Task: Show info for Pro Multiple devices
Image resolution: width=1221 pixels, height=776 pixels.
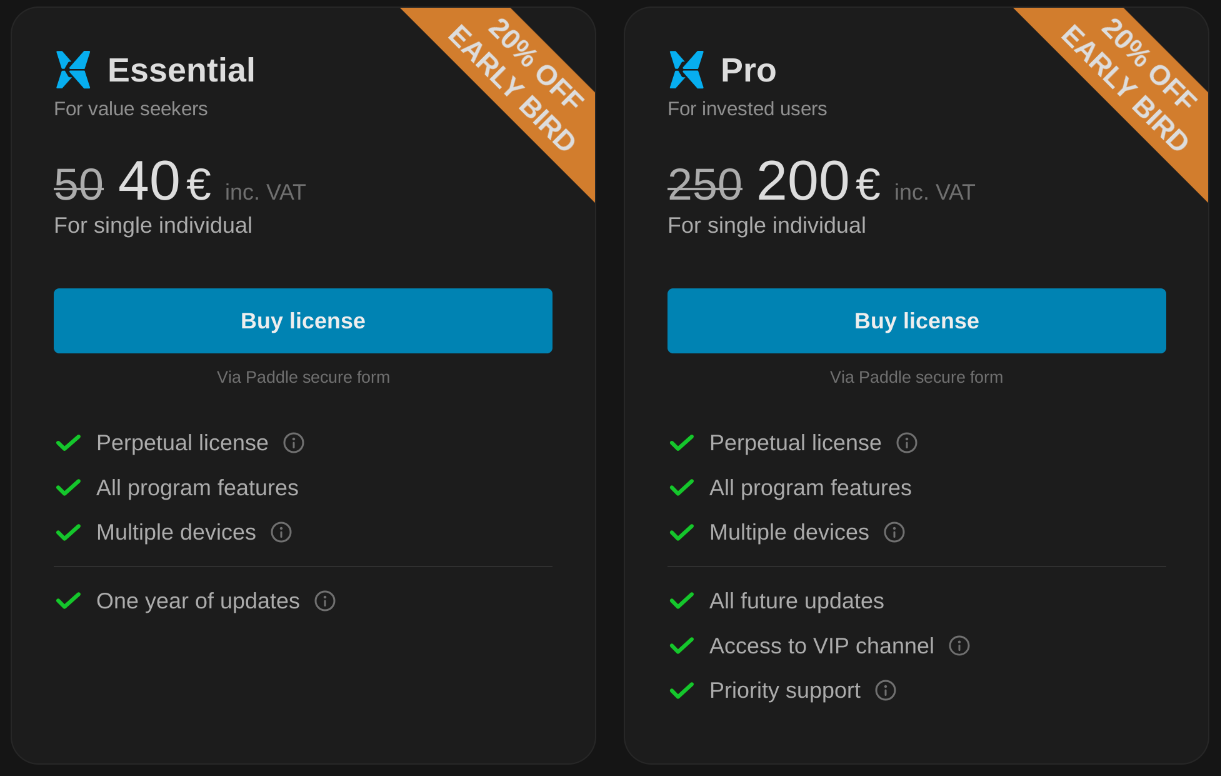Action: pyautogui.click(x=894, y=532)
